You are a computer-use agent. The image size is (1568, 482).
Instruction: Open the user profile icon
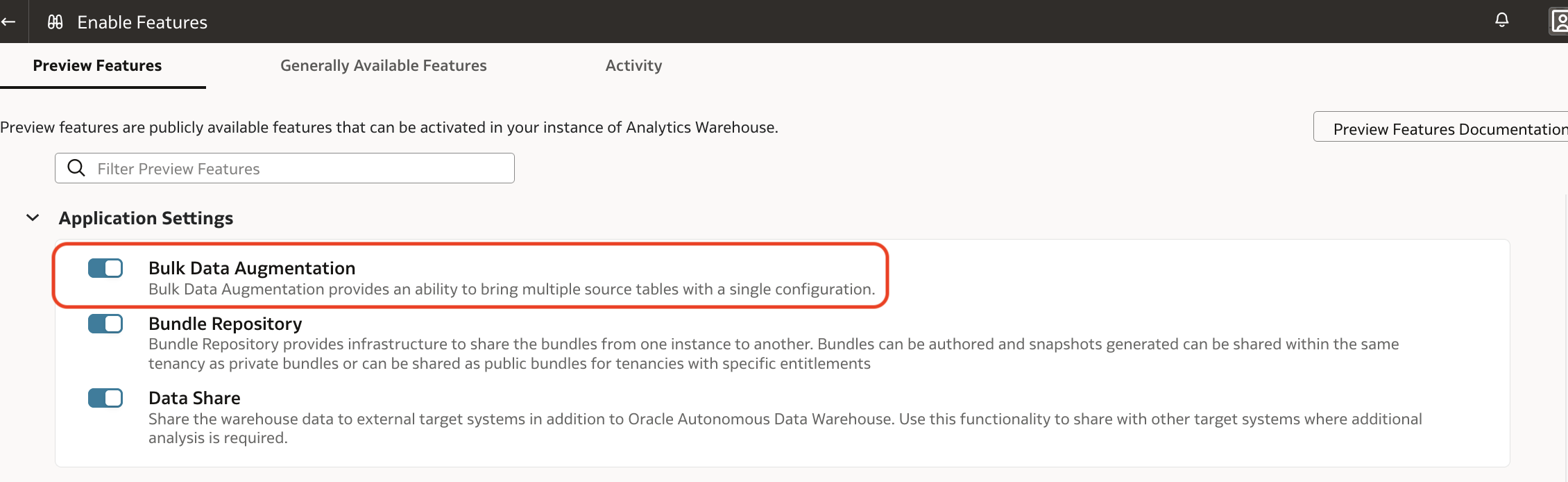tap(1559, 21)
